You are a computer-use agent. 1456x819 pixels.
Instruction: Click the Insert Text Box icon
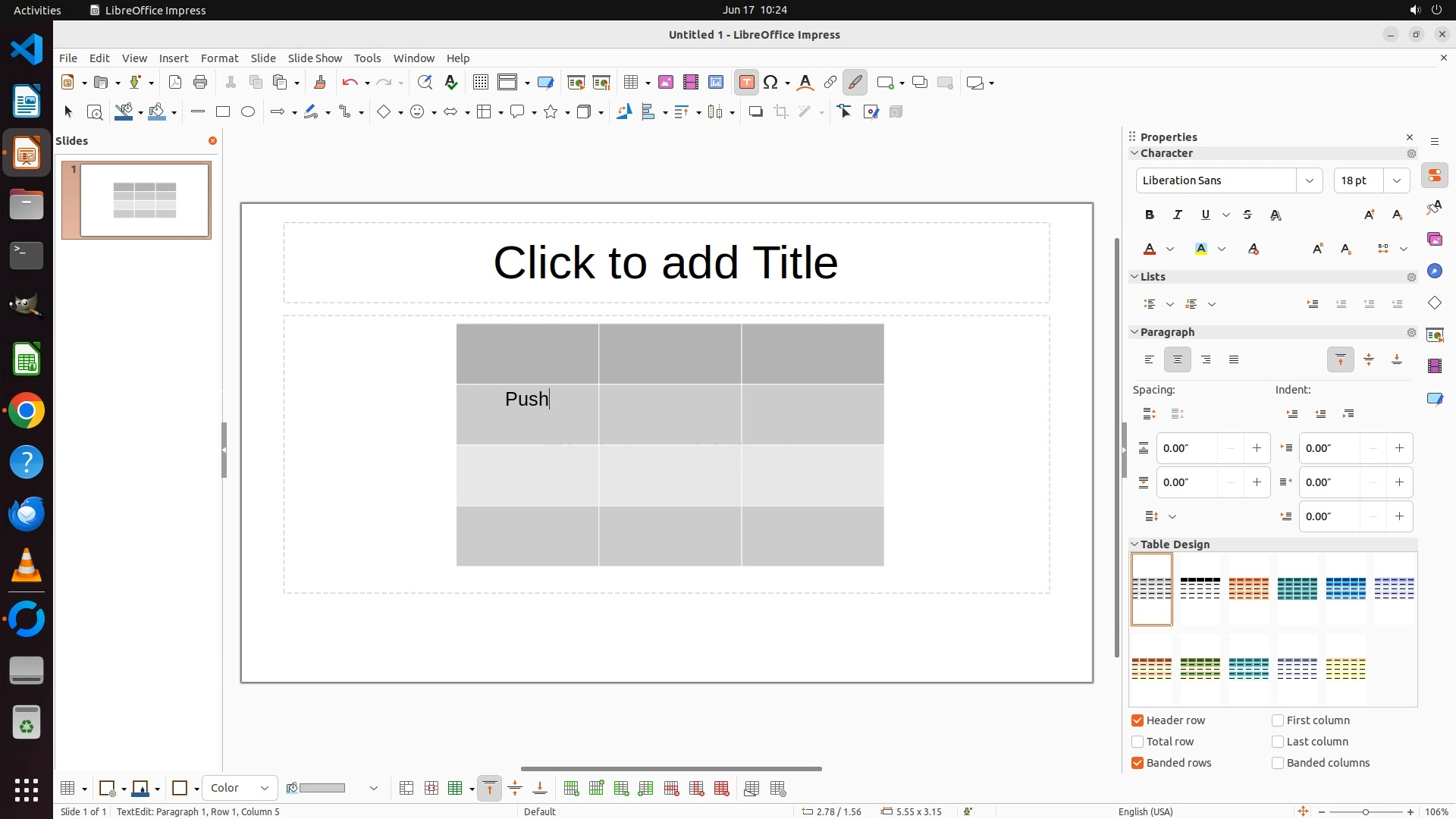tap(746, 83)
